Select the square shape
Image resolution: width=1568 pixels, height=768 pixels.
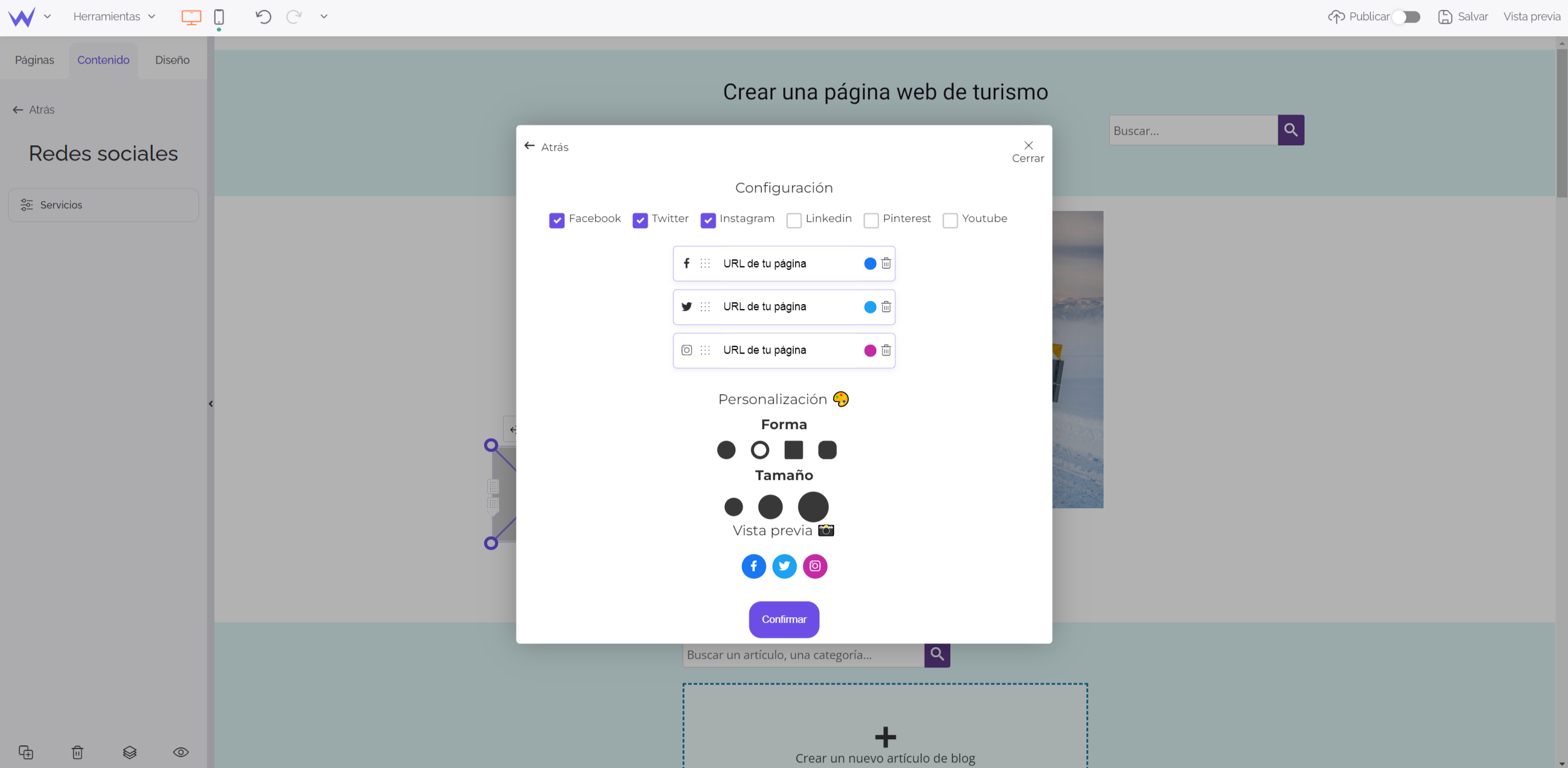pyautogui.click(x=793, y=450)
